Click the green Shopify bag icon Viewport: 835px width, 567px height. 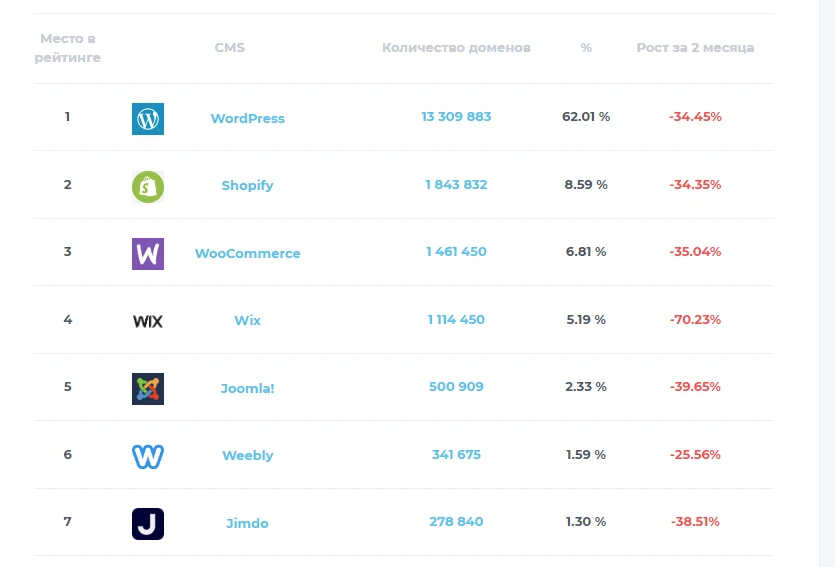(148, 187)
